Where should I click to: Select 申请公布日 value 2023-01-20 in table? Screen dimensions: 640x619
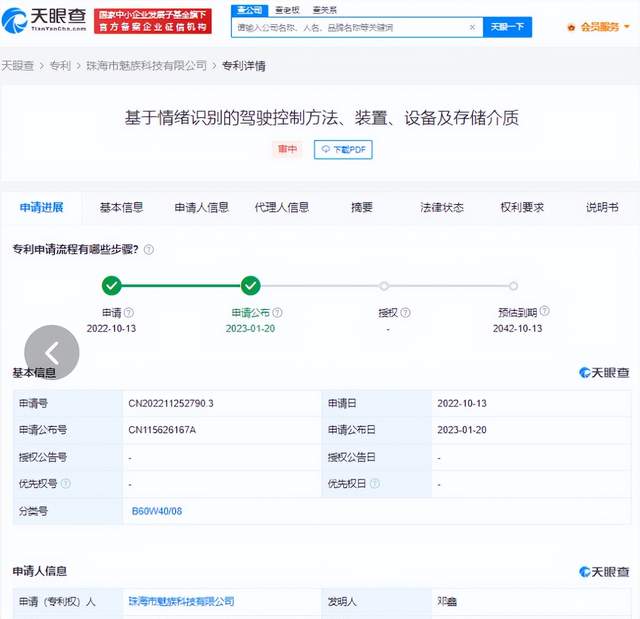[x=462, y=430]
